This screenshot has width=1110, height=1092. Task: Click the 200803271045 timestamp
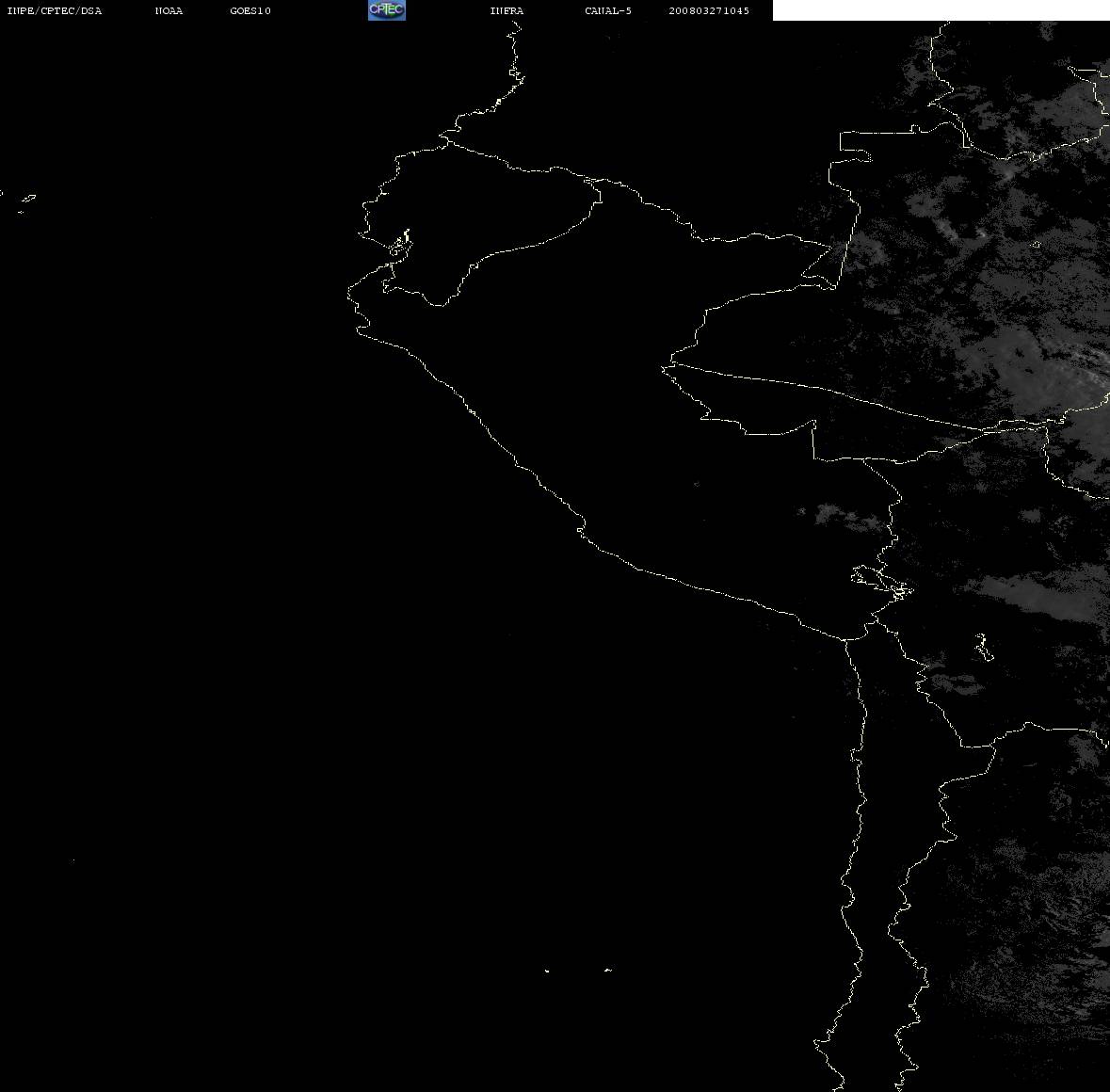[x=709, y=10]
